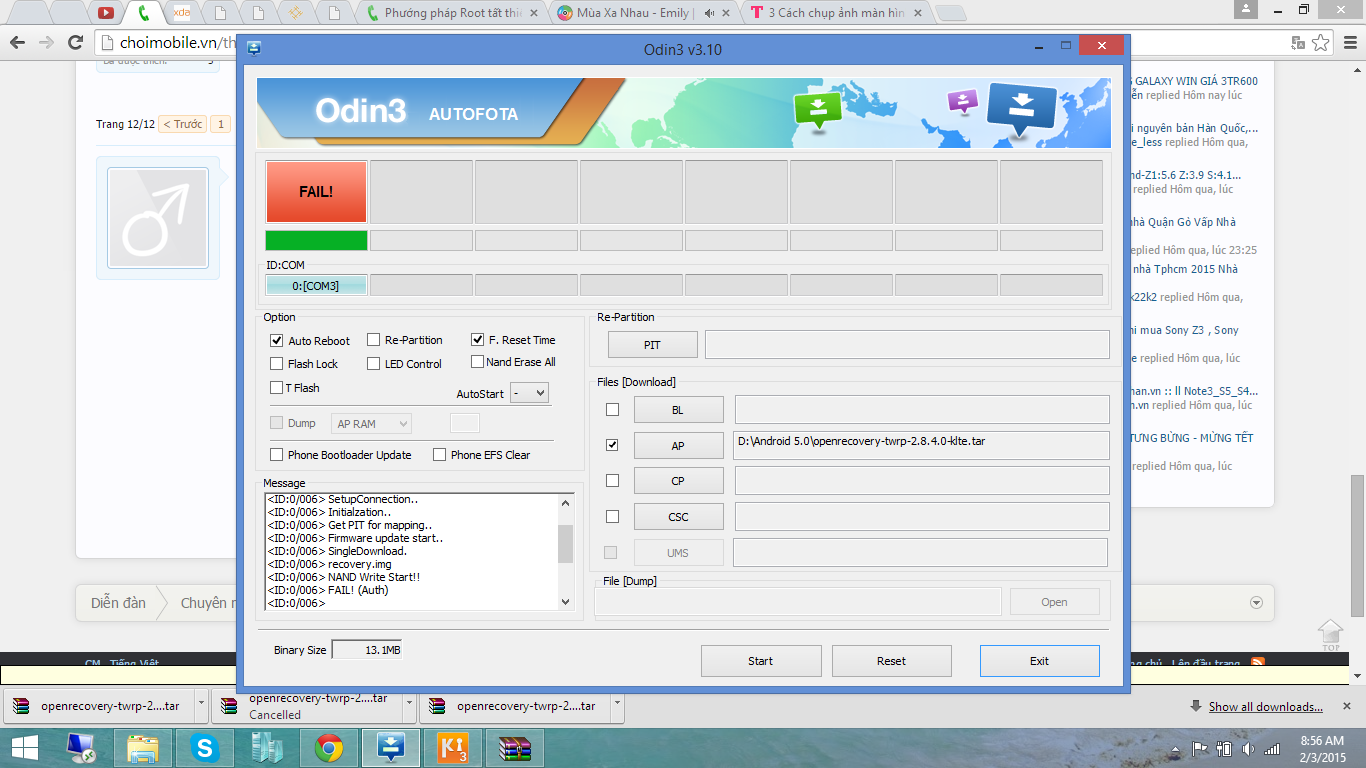Image resolution: width=1366 pixels, height=768 pixels.
Task: Click Chrome's reload page icon
Action: coord(75,43)
